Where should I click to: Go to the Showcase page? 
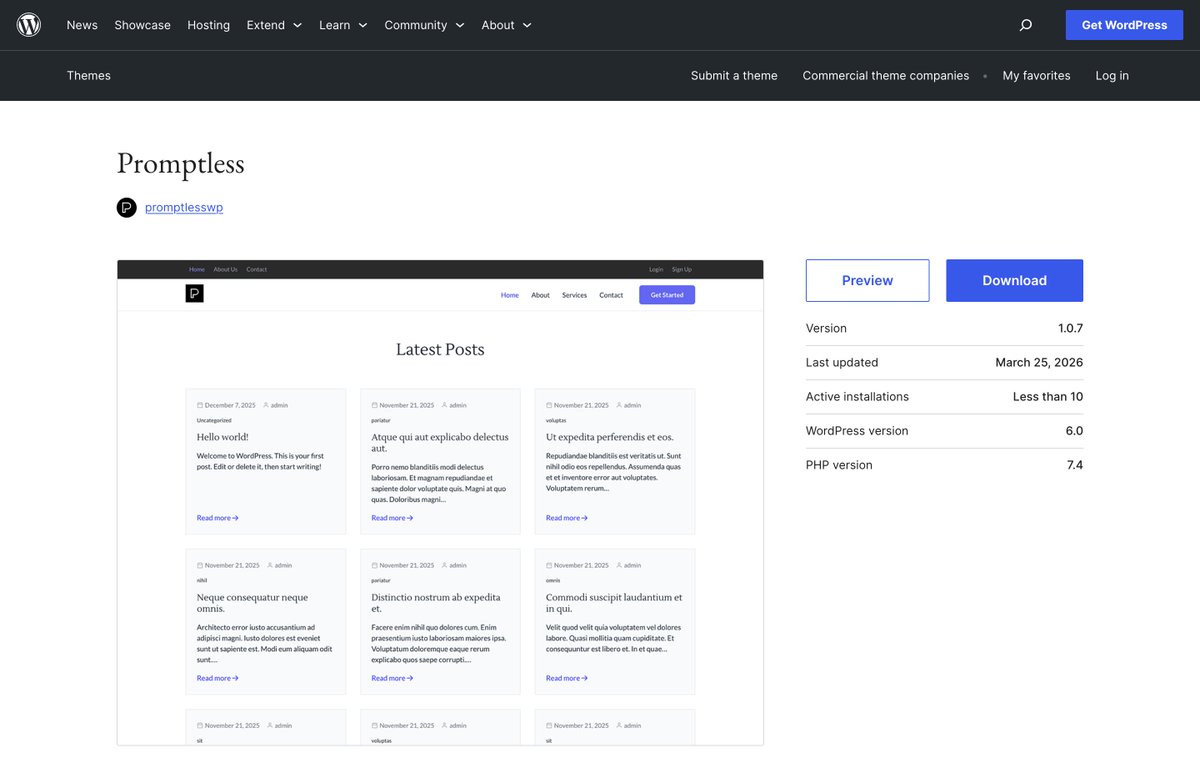click(142, 25)
